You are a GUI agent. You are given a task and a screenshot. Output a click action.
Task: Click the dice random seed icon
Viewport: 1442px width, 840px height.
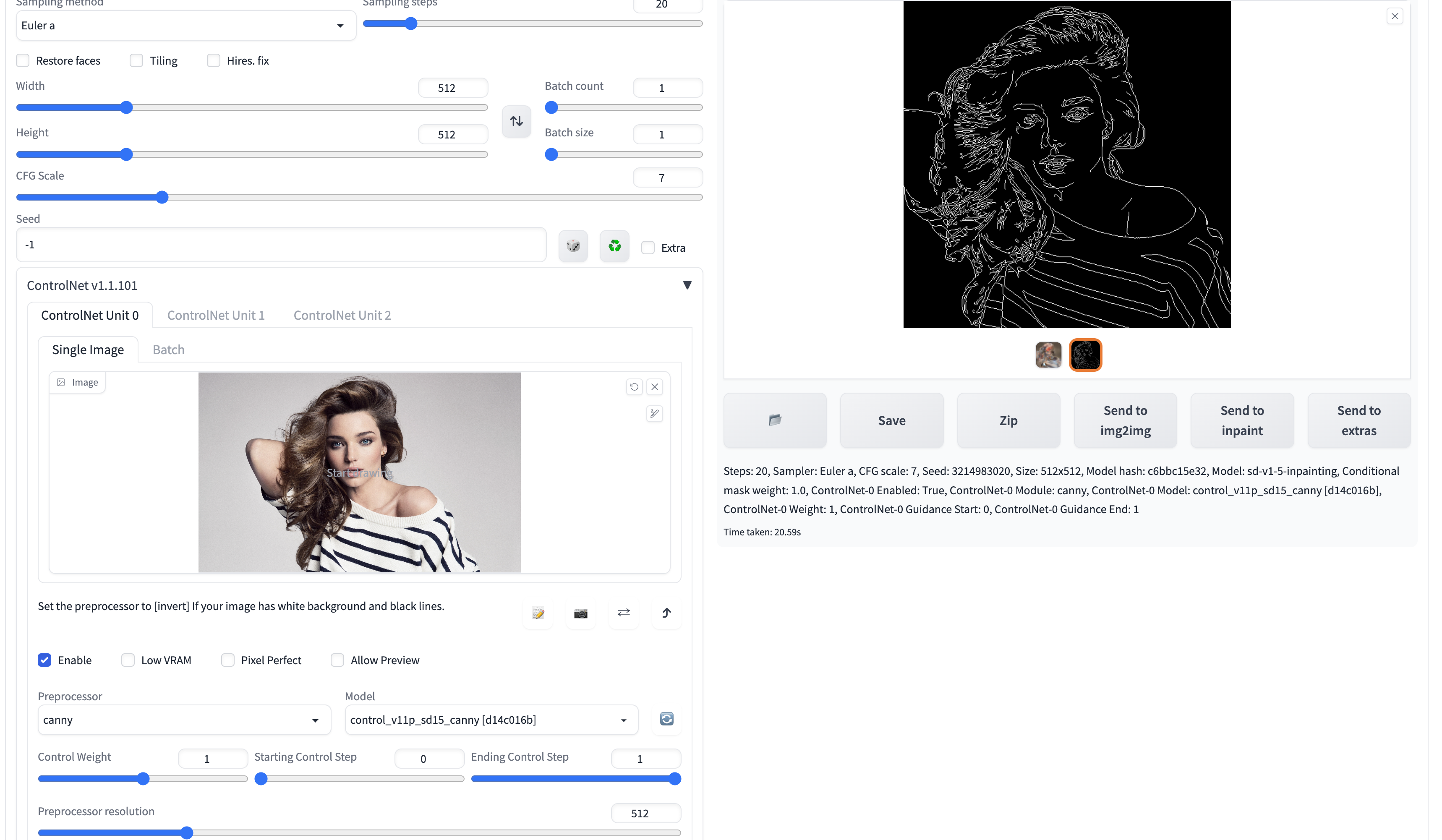point(573,246)
